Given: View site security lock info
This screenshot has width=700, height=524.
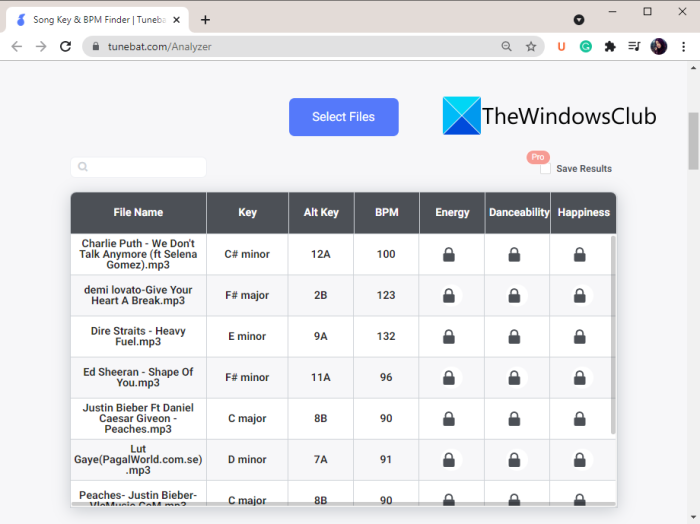Looking at the screenshot, I should point(95,46).
